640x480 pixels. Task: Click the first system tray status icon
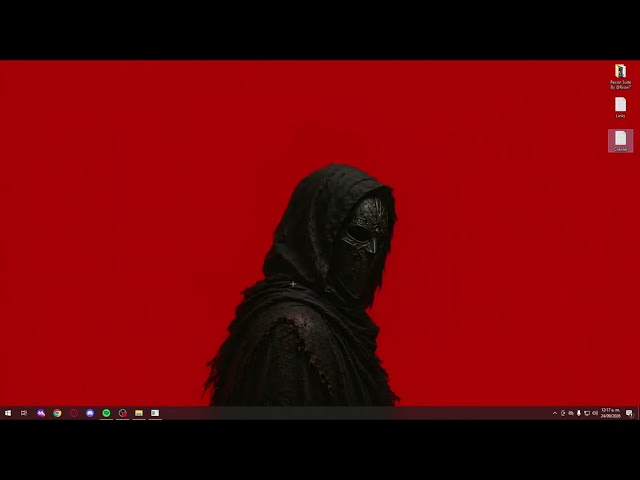[563, 413]
